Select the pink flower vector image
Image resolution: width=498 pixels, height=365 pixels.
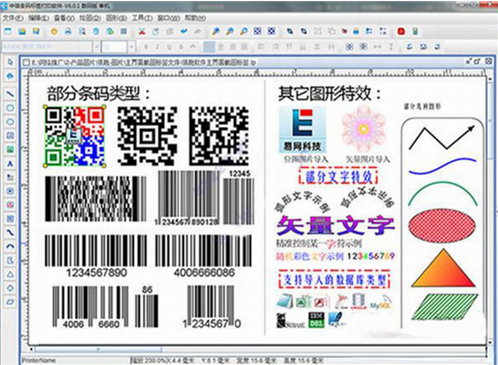click(x=364, y=129)
